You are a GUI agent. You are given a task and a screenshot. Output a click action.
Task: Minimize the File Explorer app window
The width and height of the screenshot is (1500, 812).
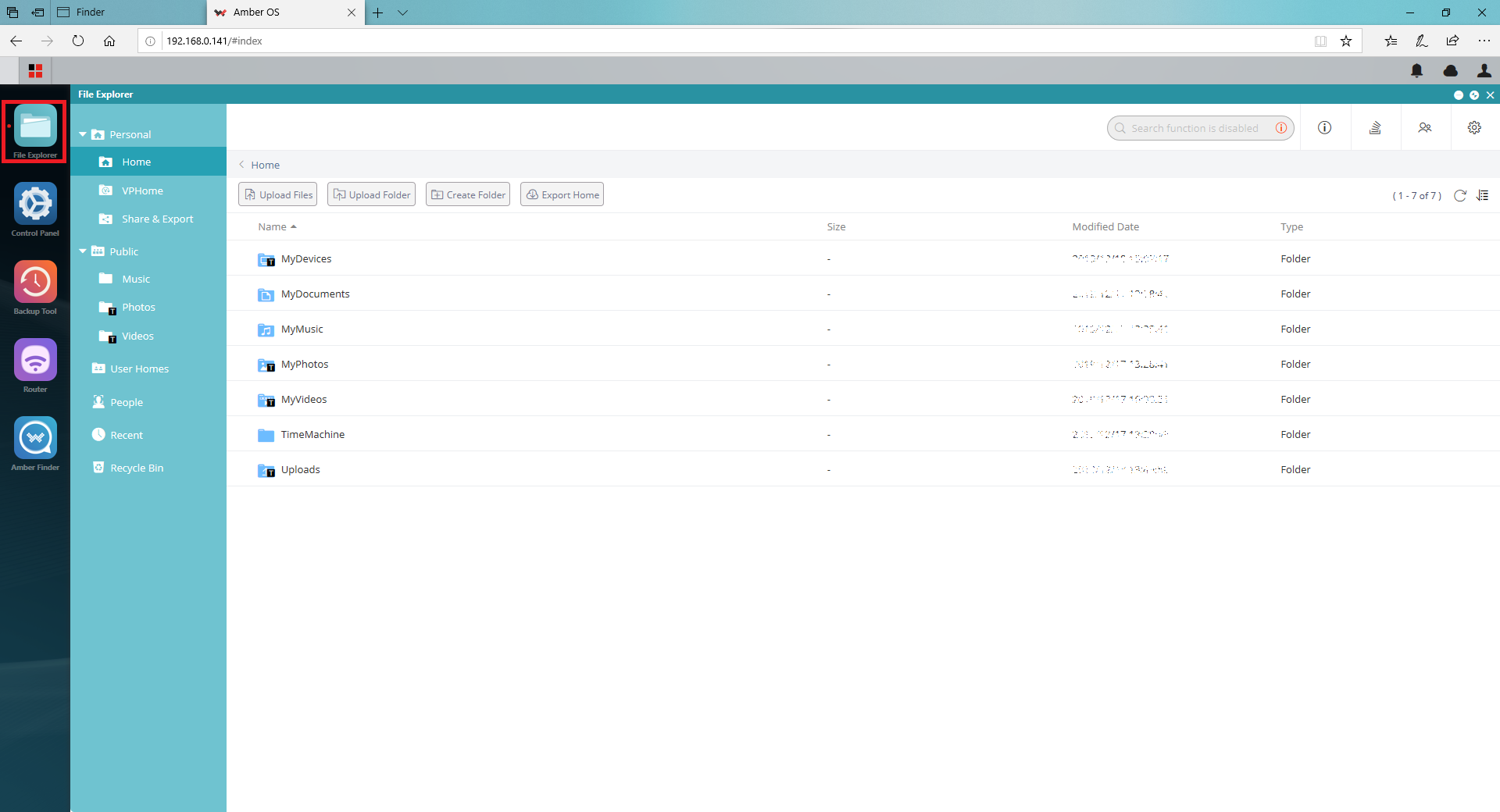pyautogui.click(x=1458, y=94)
